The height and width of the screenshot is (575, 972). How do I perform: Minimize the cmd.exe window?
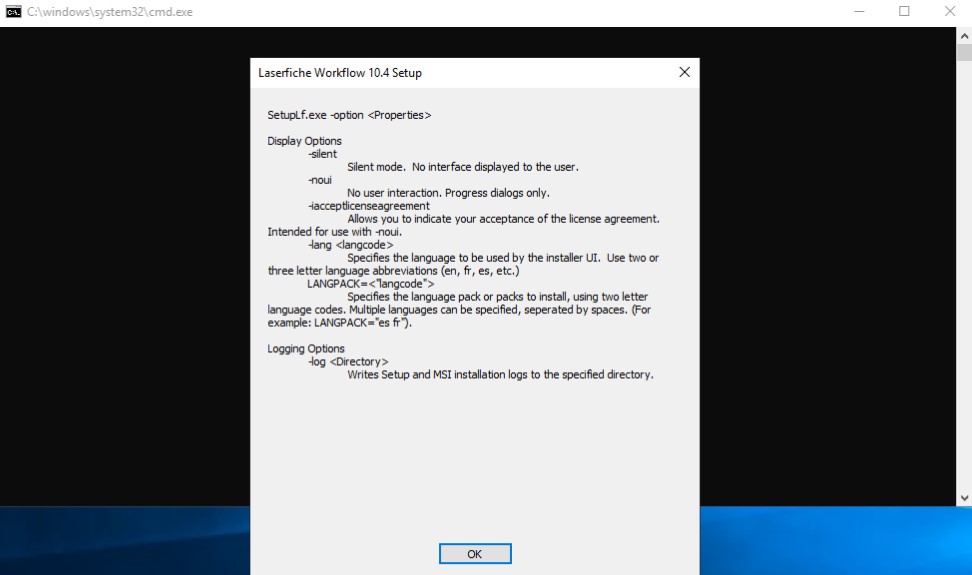coord(859,12)
